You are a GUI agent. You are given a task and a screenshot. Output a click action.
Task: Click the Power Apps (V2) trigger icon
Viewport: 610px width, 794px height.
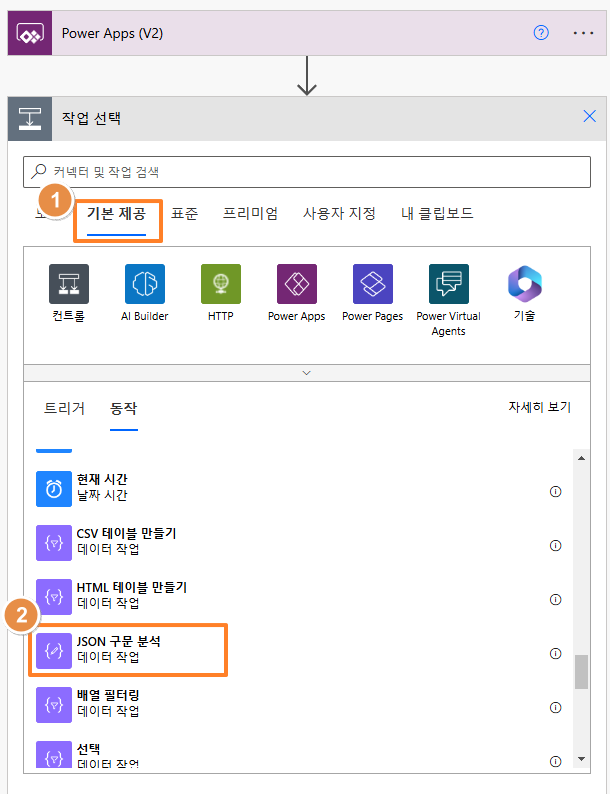30,33
